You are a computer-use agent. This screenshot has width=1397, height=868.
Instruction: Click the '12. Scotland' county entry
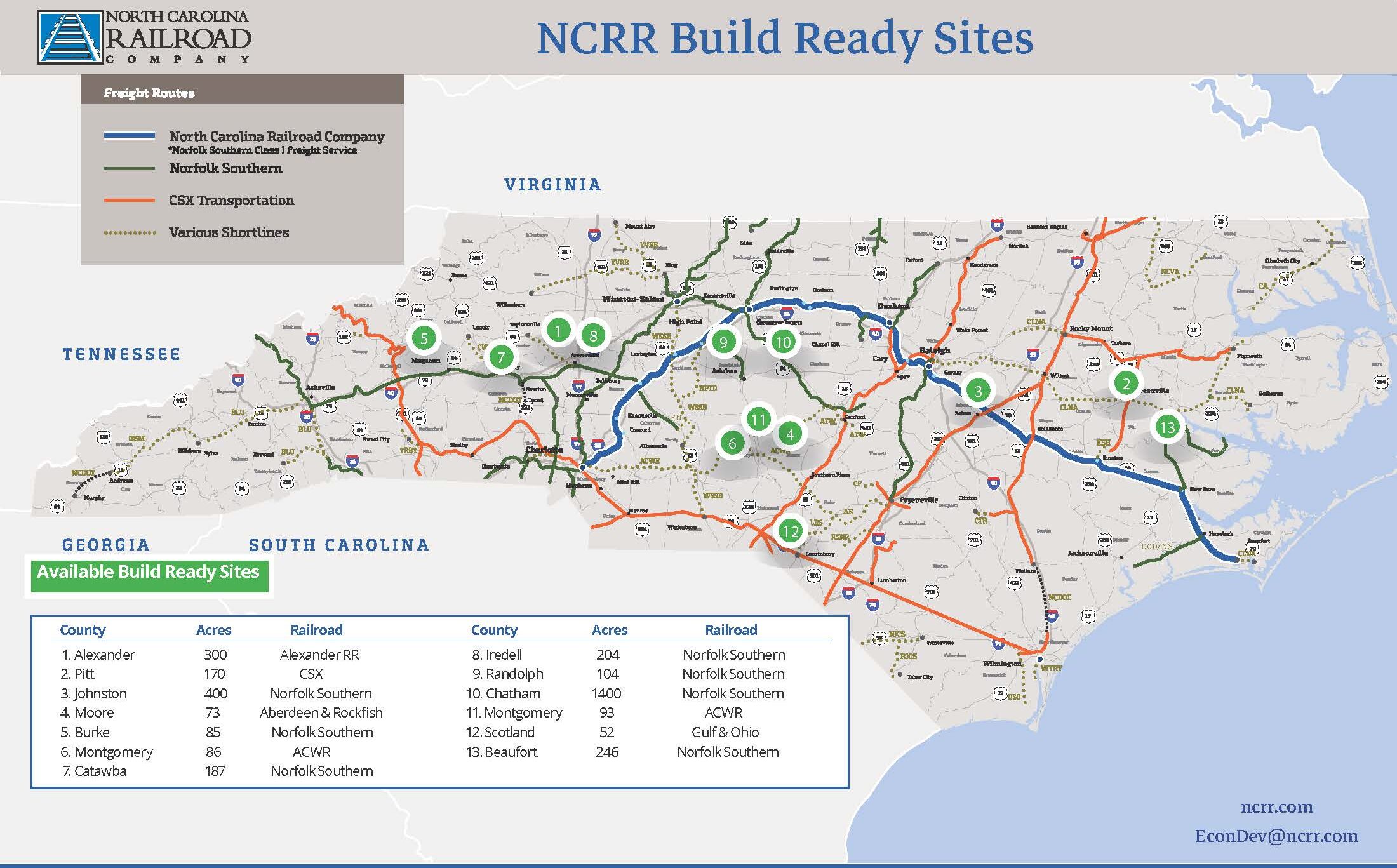click(x=500, y=732)
